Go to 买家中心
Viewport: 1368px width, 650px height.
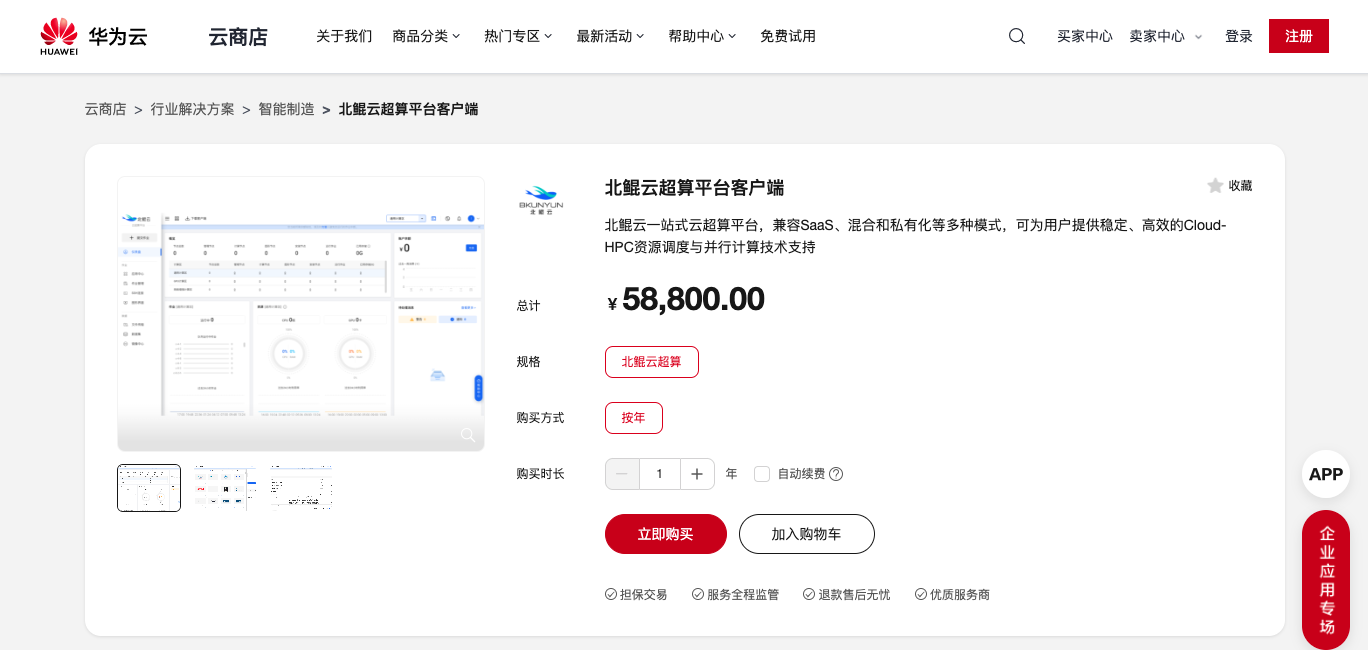(x=1085, y=36)
